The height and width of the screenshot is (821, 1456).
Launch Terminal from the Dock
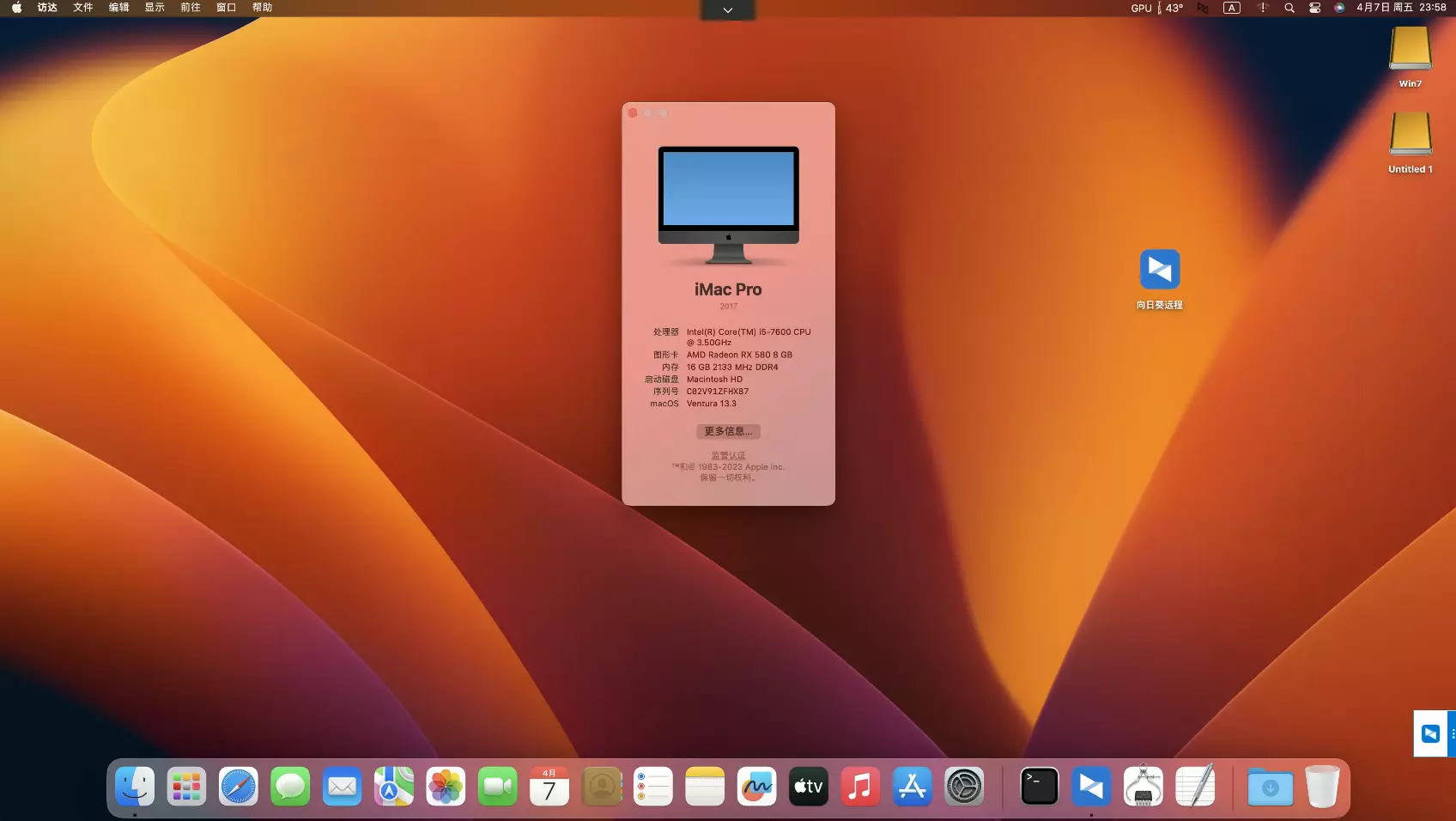coord(1039,786)
